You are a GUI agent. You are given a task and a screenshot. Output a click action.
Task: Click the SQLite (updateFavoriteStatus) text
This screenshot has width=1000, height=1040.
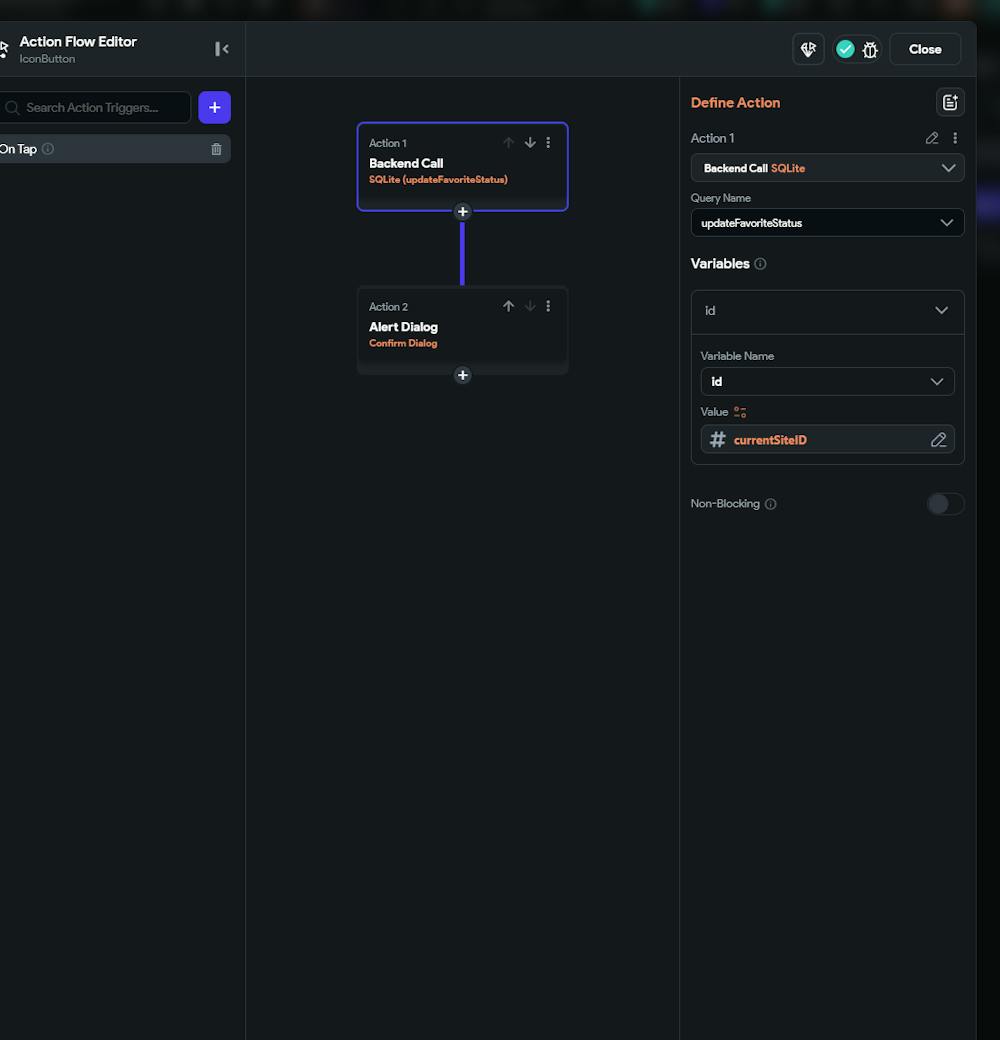click(x=438, y=180)
